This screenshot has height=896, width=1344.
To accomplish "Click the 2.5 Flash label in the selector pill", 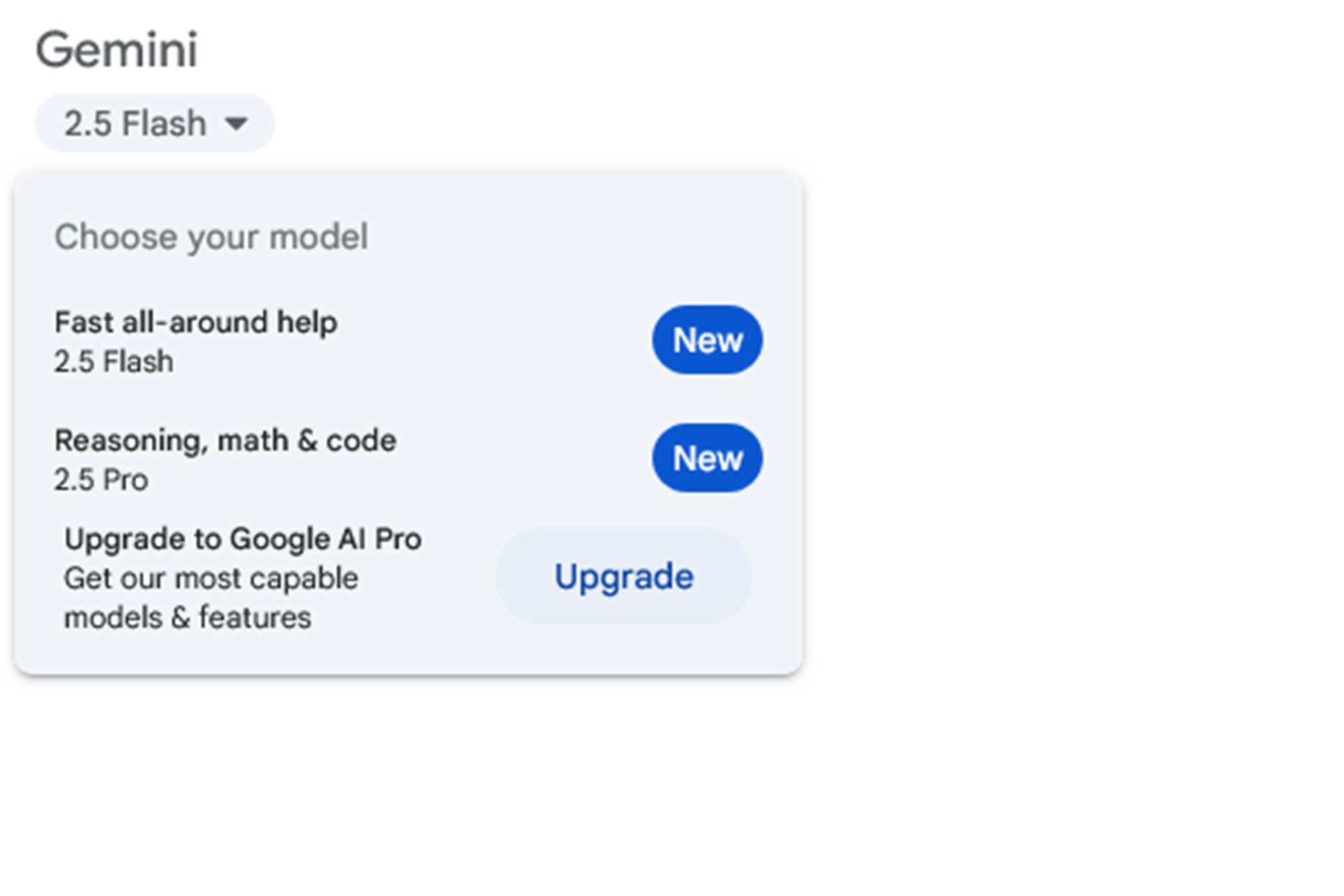I will pyautogui.click(x=135, y=124).
